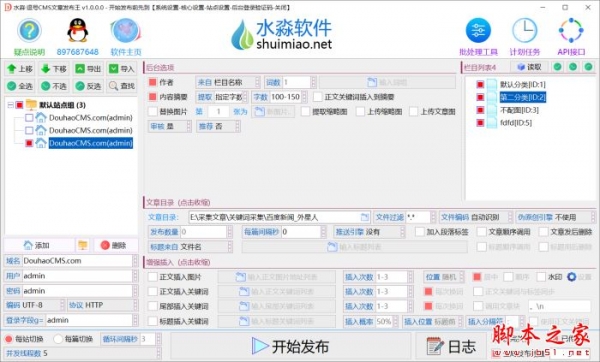Enable 加入段落标签 checkbox
This screenshot has width=600, height=362.
tap(420, 232)
